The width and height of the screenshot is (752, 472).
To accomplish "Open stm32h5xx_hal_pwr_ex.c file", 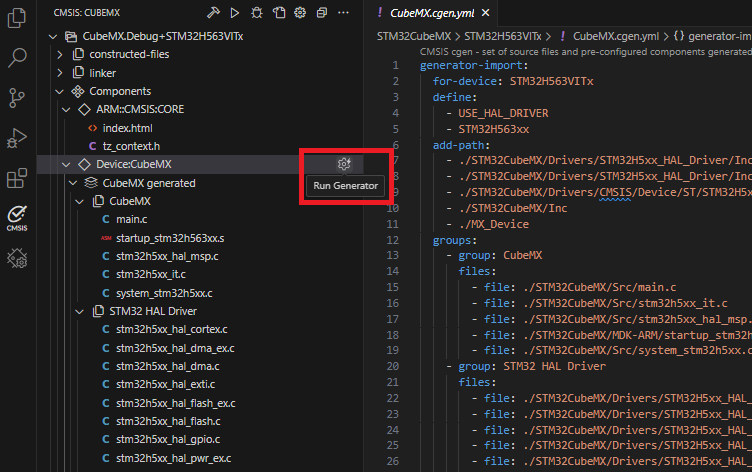I will pos(173,459).
